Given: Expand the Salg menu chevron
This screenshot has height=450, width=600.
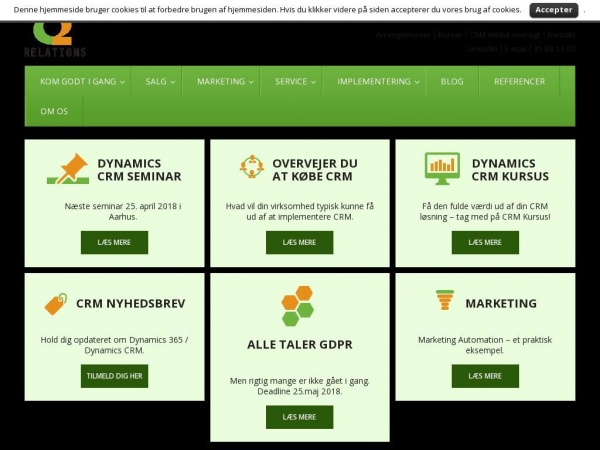Looking at the screenshot, I should click(x=173, y=82).
